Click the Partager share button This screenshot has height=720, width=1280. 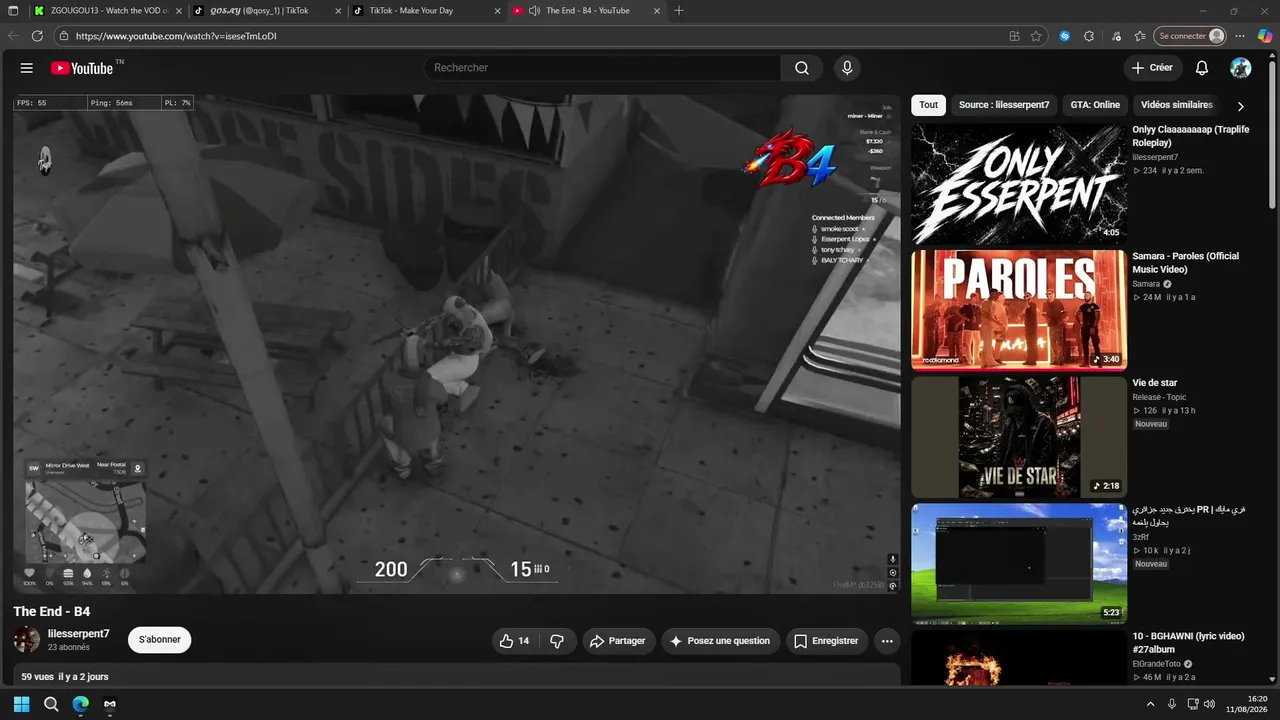coord(617,641)
